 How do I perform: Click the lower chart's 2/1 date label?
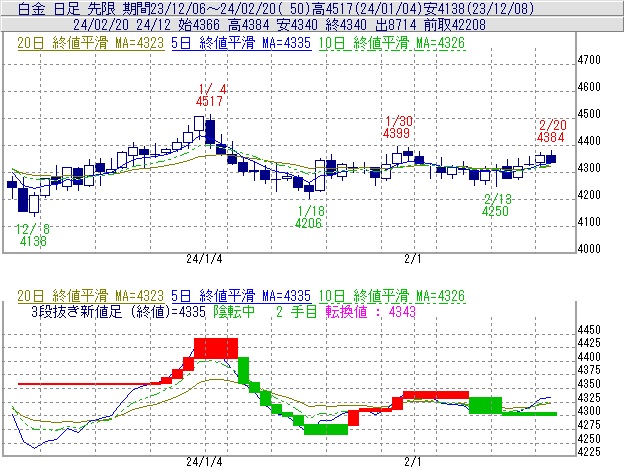coord(413,462)
